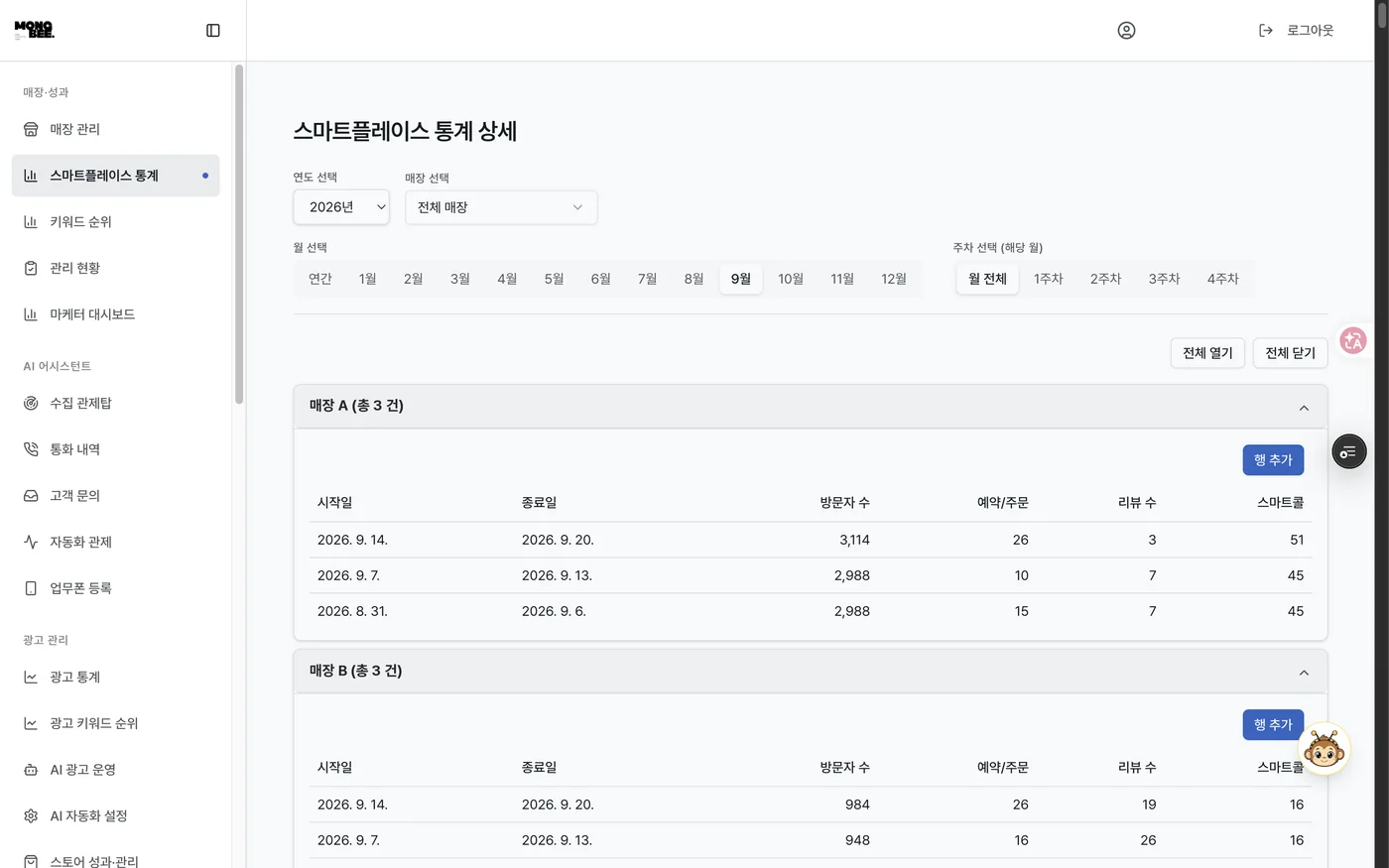
Task: Click the 로그아웃 logout button
Action: [1296, 31]
